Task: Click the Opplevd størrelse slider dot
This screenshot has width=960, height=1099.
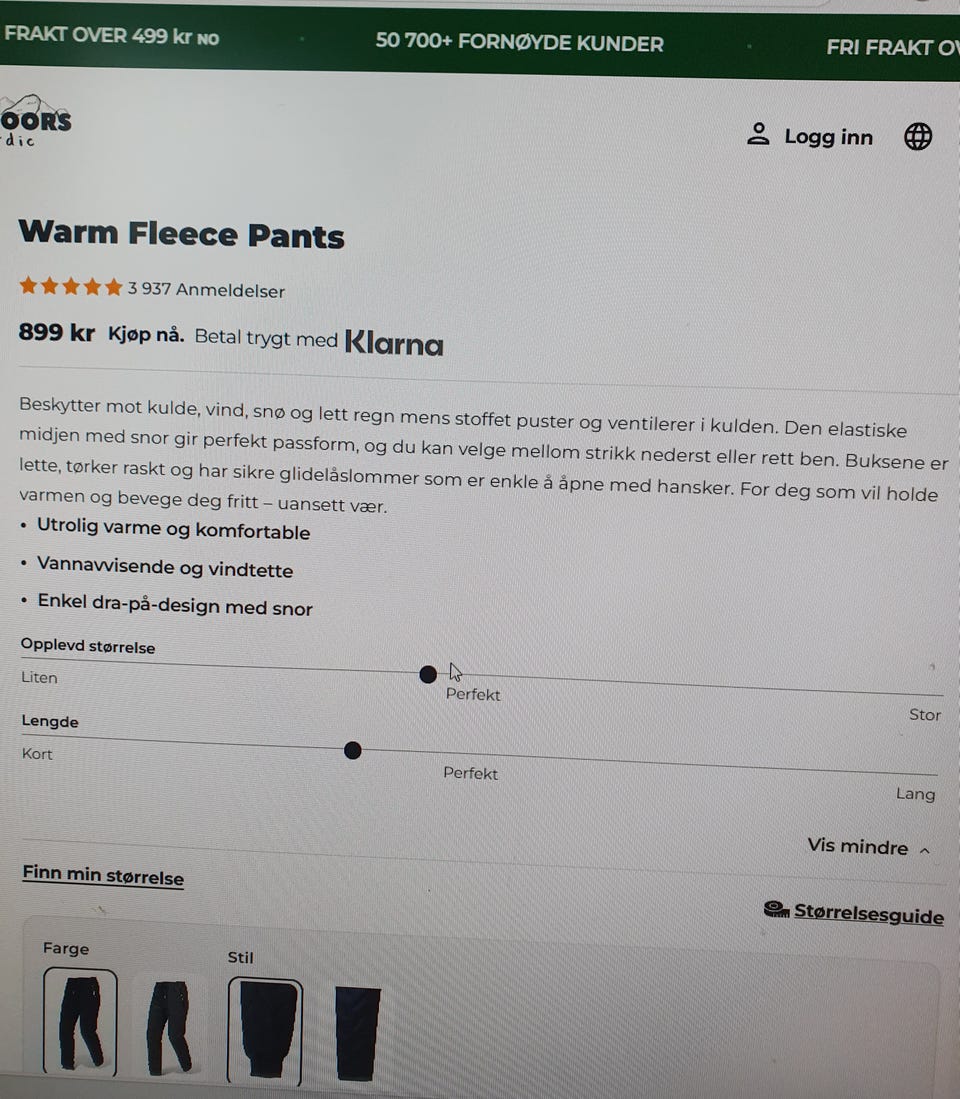Action: [427, 674]
